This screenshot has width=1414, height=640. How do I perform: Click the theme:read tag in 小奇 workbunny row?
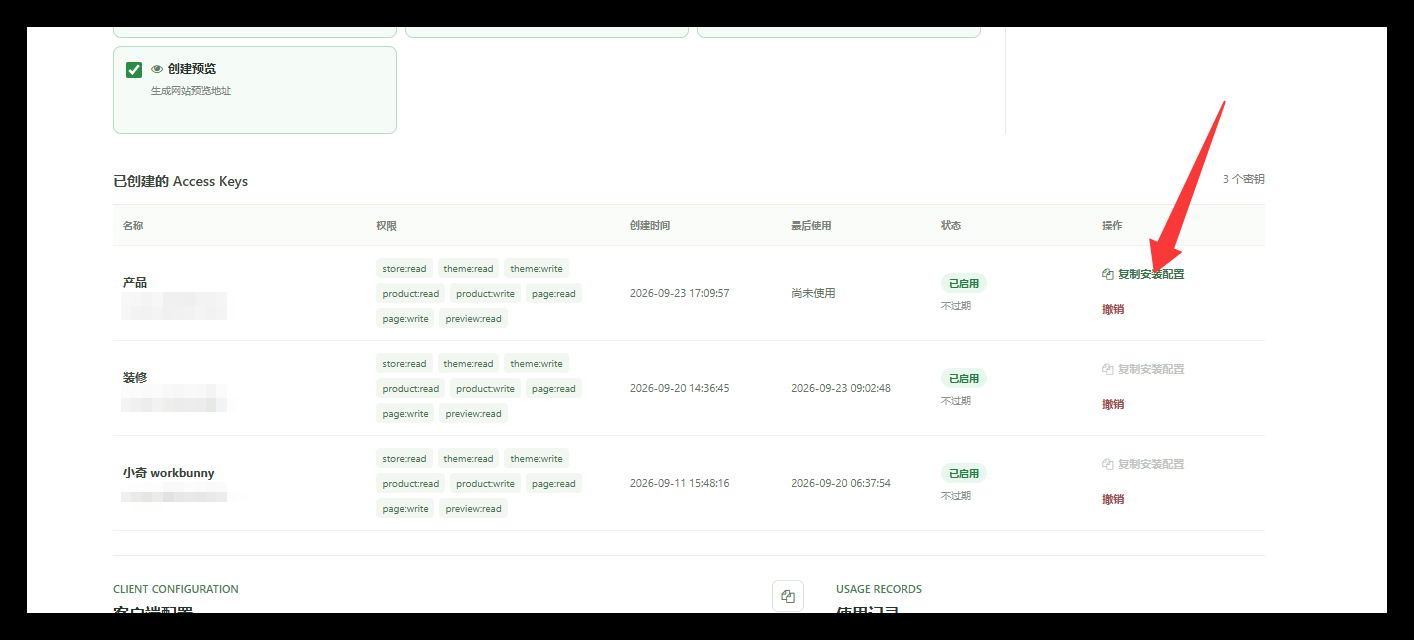click(x=468, y=458)
